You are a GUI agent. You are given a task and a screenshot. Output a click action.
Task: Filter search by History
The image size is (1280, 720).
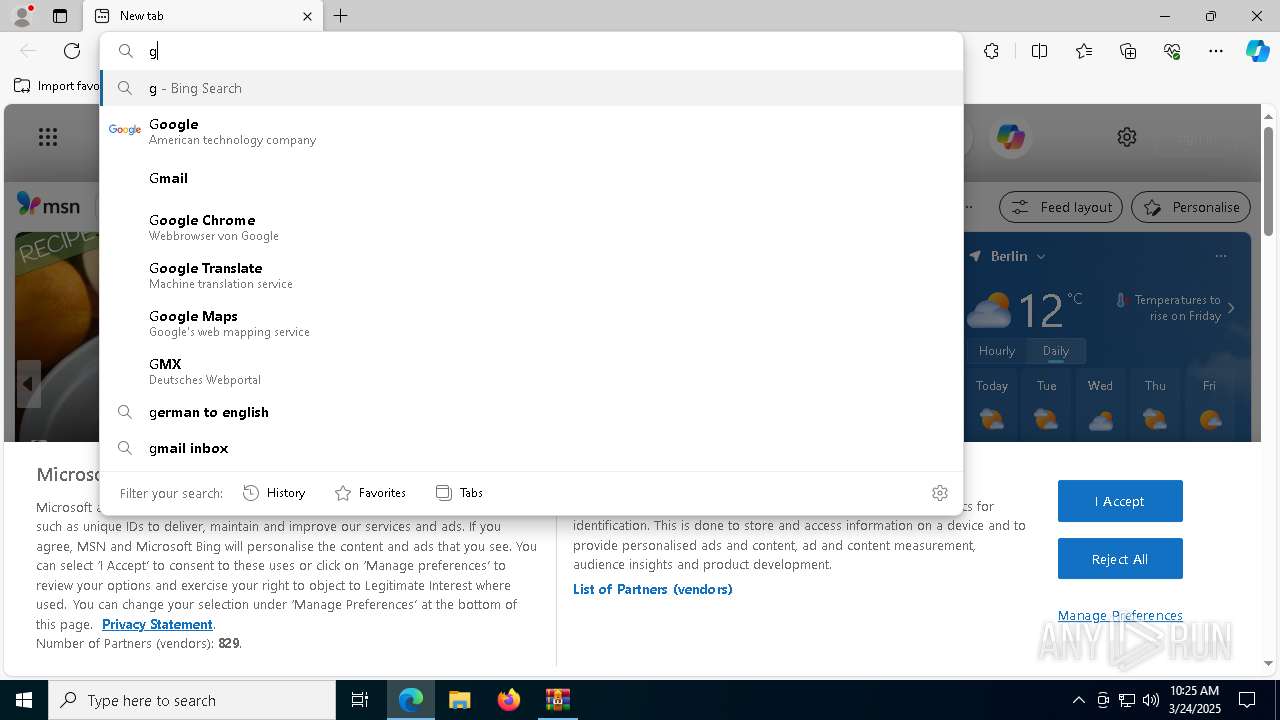[x=274, y=492]
